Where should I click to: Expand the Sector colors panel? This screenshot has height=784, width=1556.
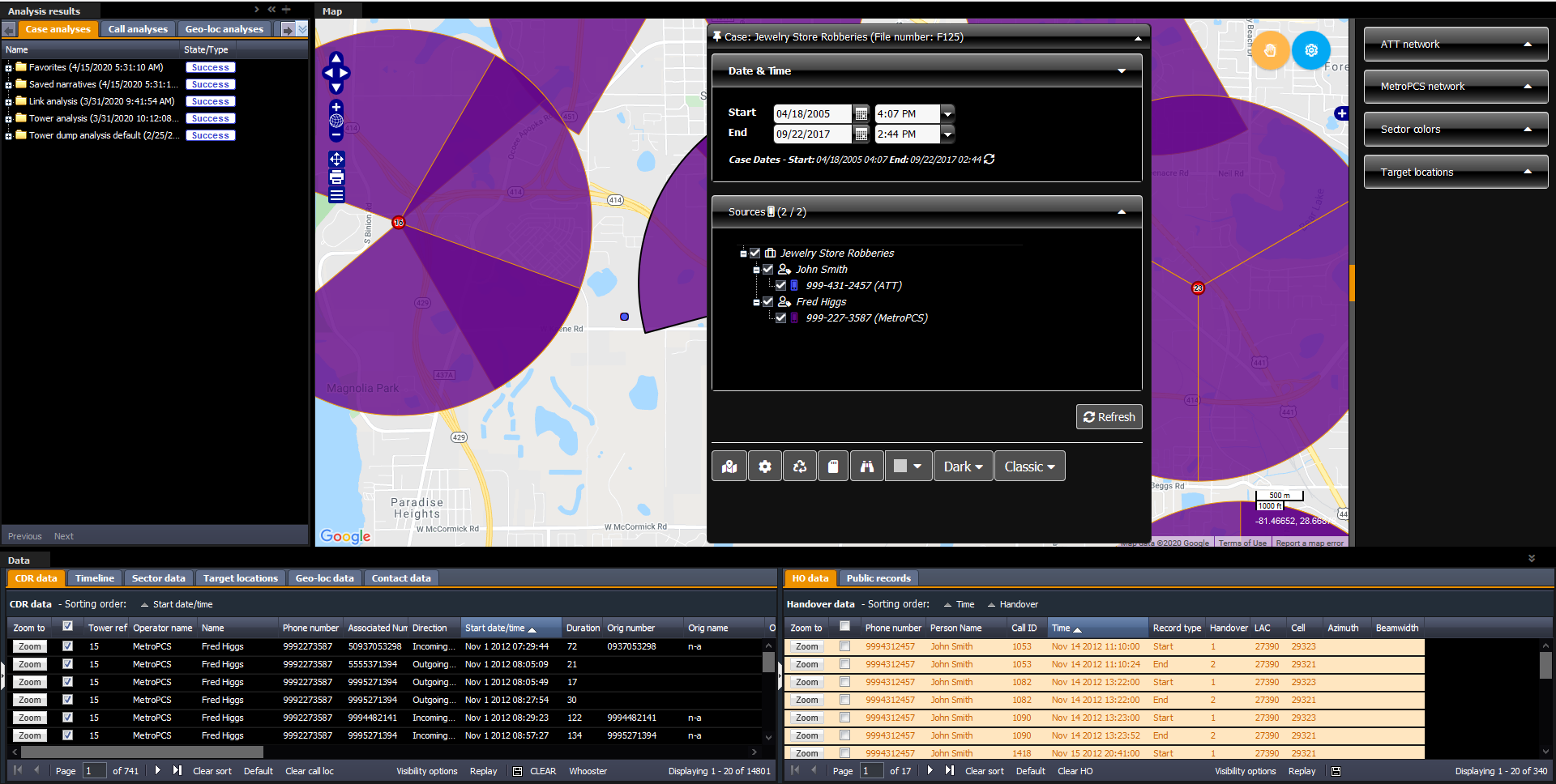click(x=1455, y=130)
